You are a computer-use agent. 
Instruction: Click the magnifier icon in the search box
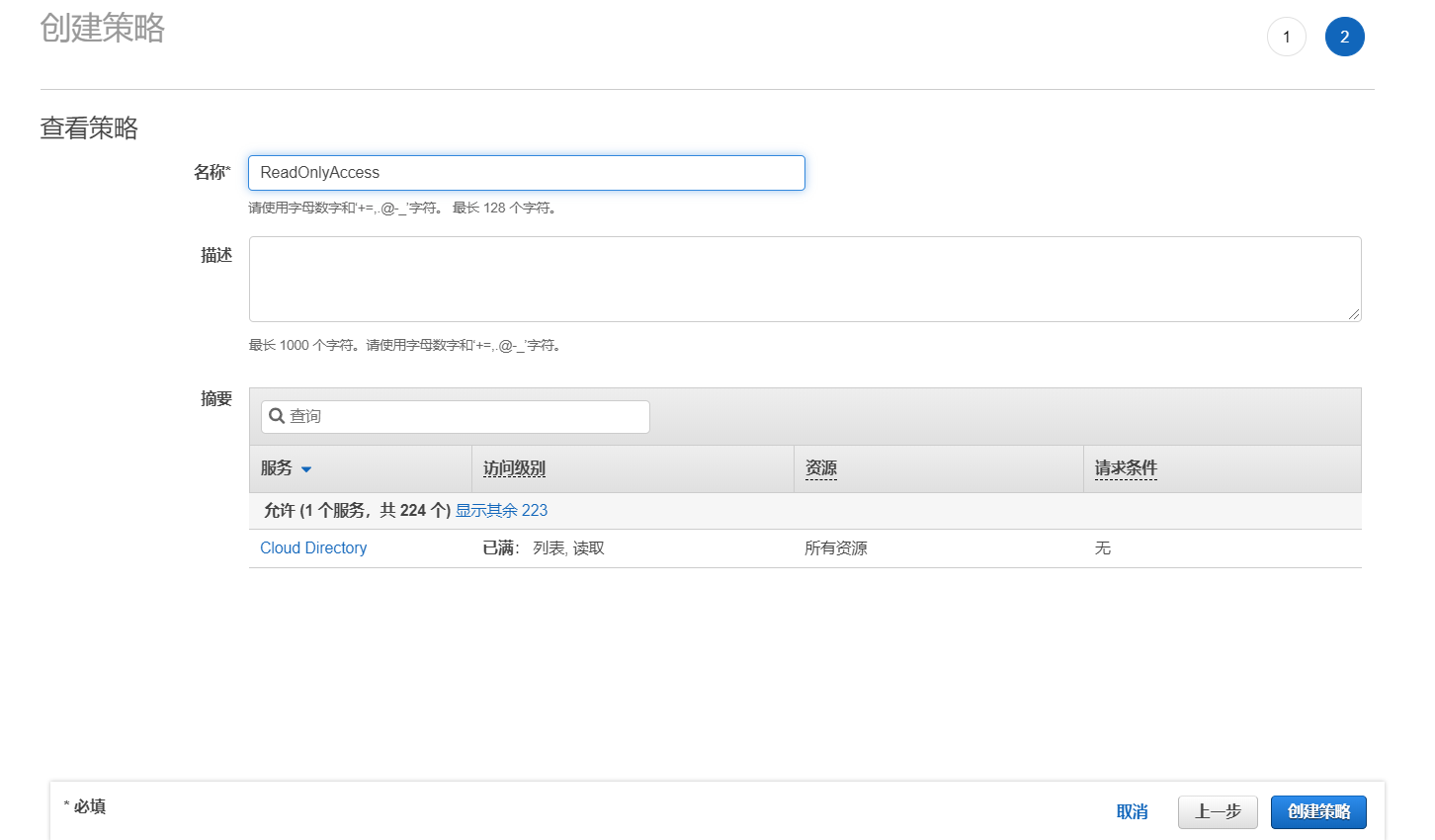[277, 416]
